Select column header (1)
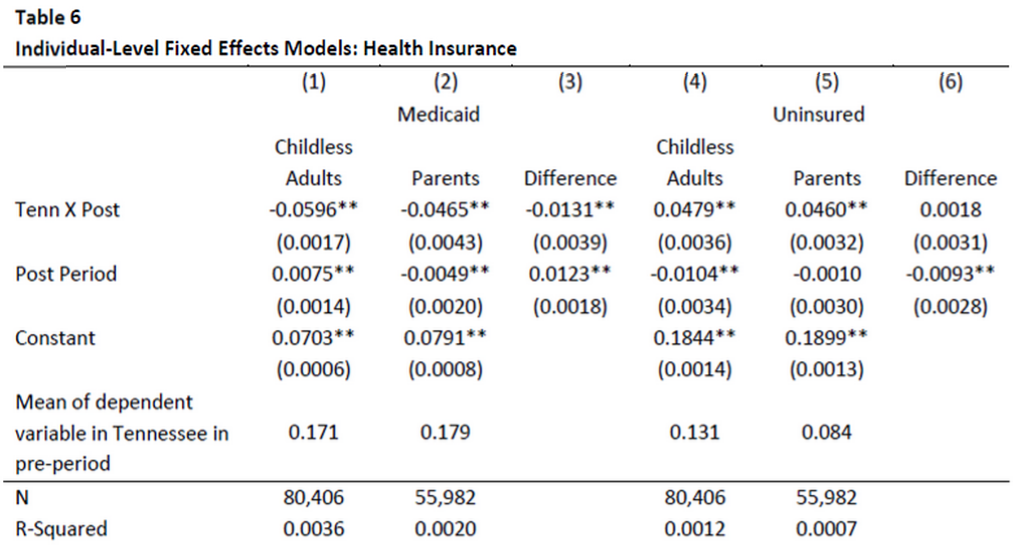This screenshot has width=1030, height=546. [314, 83]
